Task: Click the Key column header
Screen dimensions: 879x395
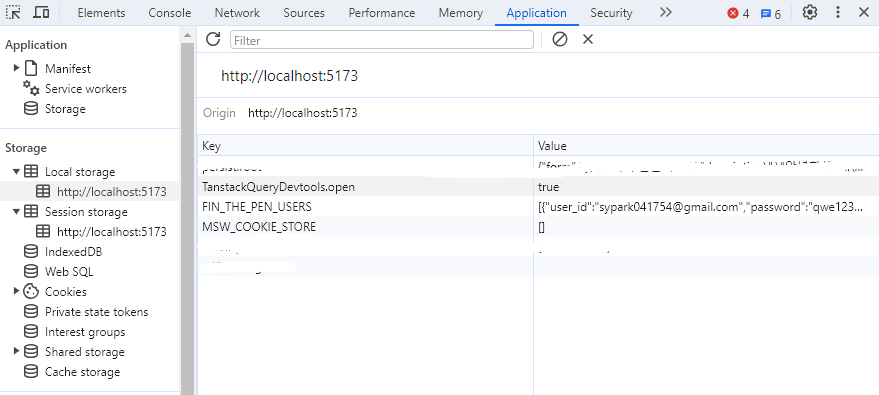Action: coord(366,146)
